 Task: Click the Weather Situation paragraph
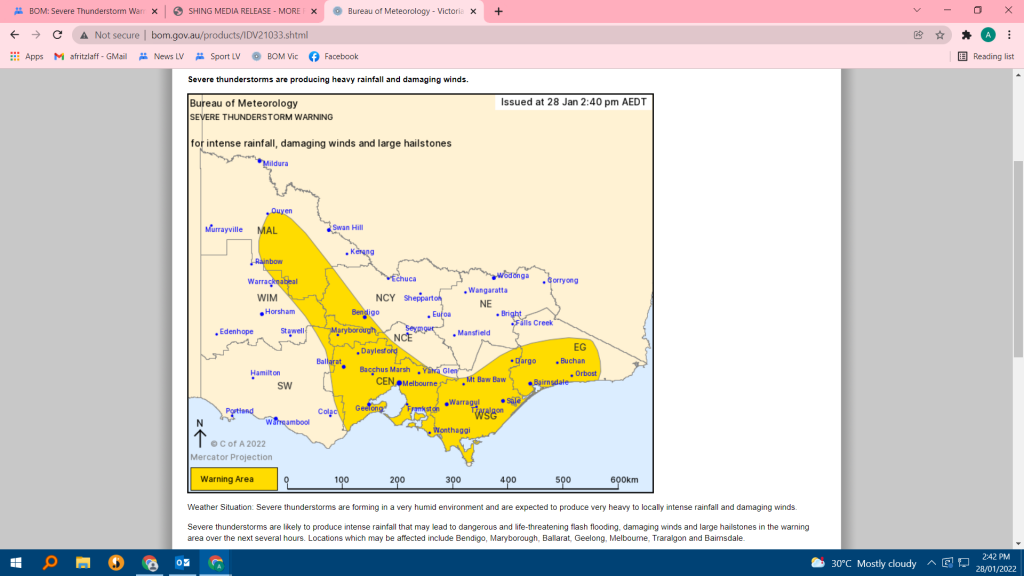coord(492,507)
